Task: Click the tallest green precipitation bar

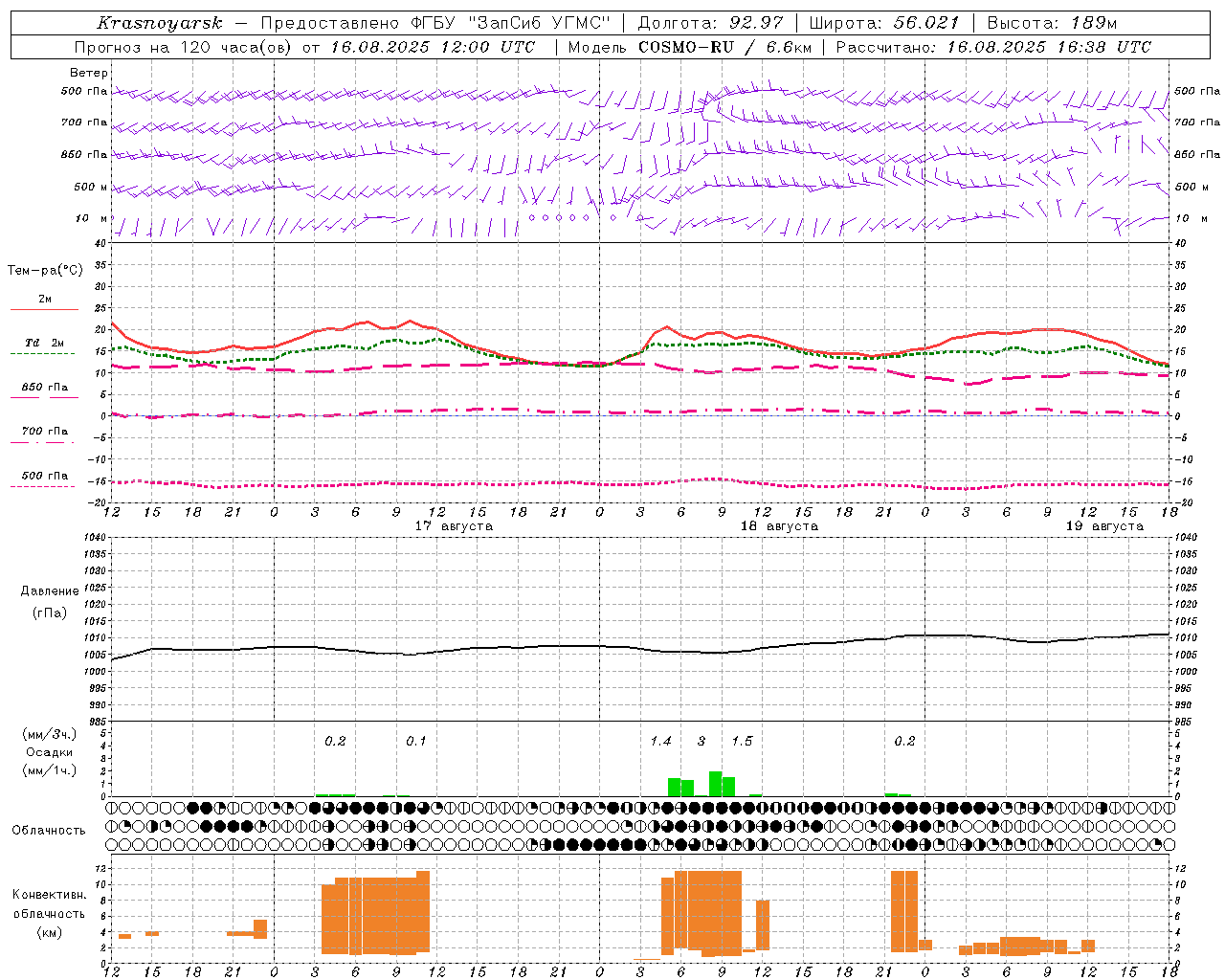Action: tap(715, 784)
